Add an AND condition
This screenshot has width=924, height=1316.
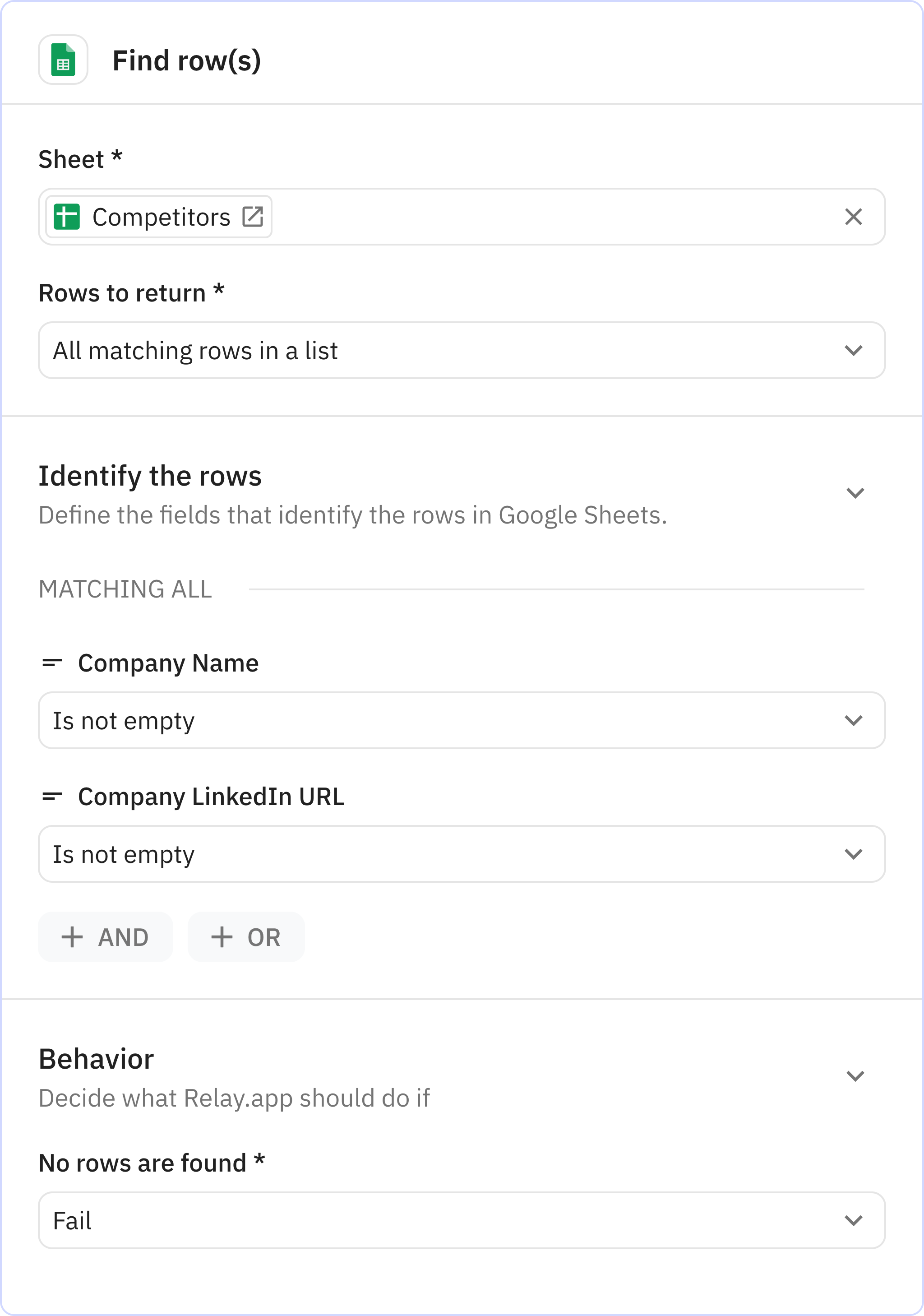pyautogui.click(x=106, y=938)
